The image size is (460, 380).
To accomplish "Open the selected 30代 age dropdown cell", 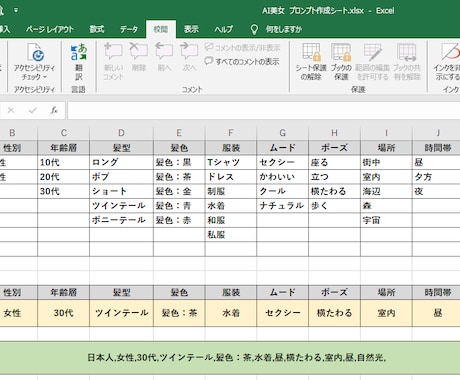I will coord(64,313).
